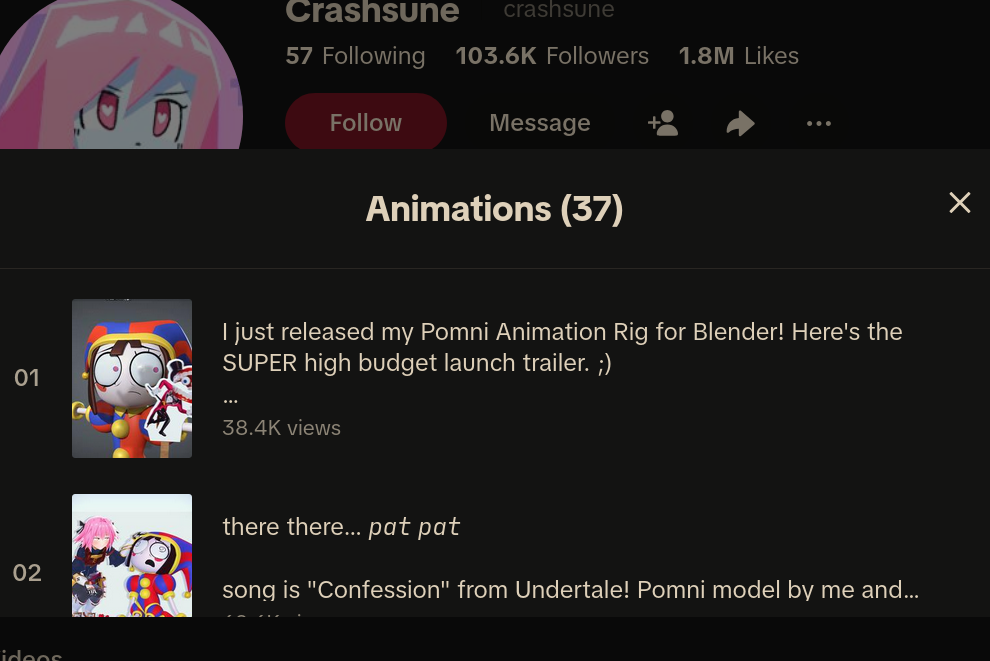The width and height of the screenshot is (990, 661).
Task: Play the pat pat video thumbnail
Action: tap(132, 555)
